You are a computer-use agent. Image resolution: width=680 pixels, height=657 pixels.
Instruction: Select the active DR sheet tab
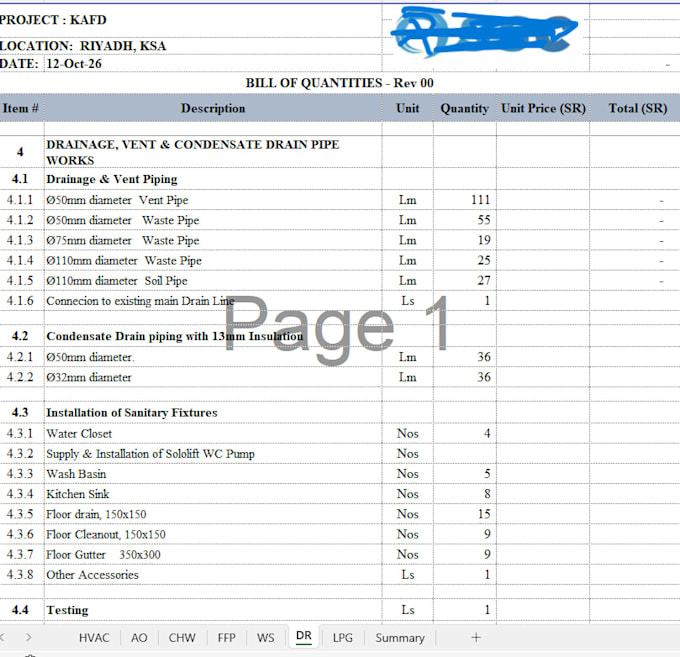click(304, 636)
